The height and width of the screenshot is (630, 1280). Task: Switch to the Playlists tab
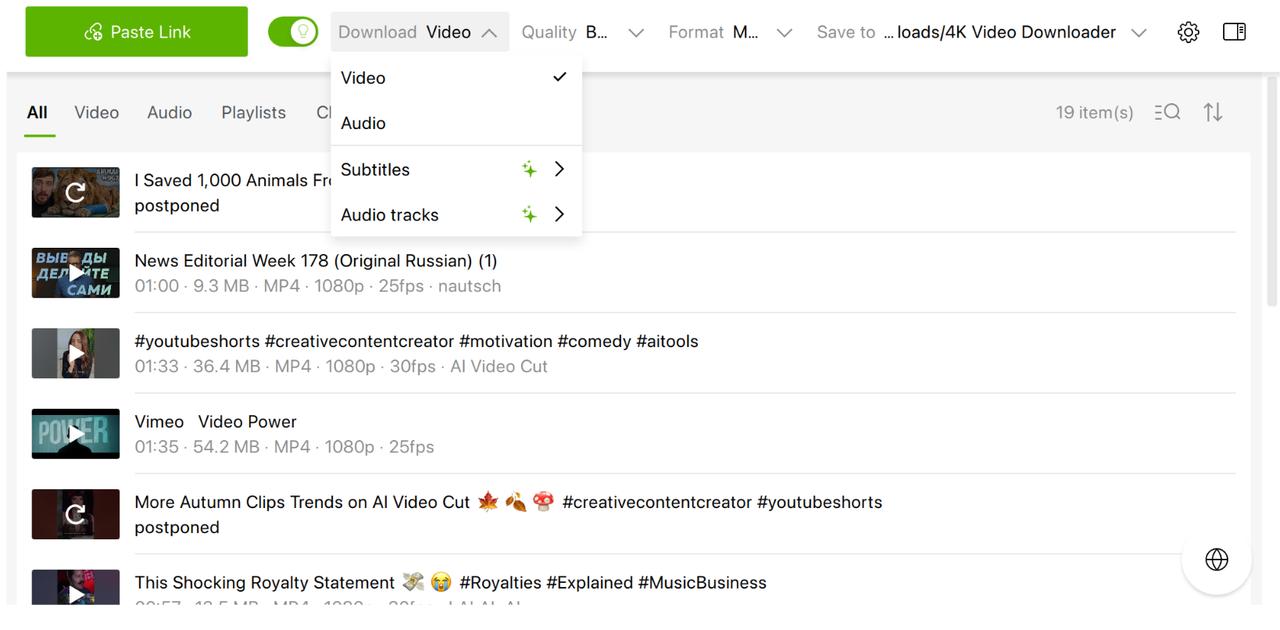[254, 112]
